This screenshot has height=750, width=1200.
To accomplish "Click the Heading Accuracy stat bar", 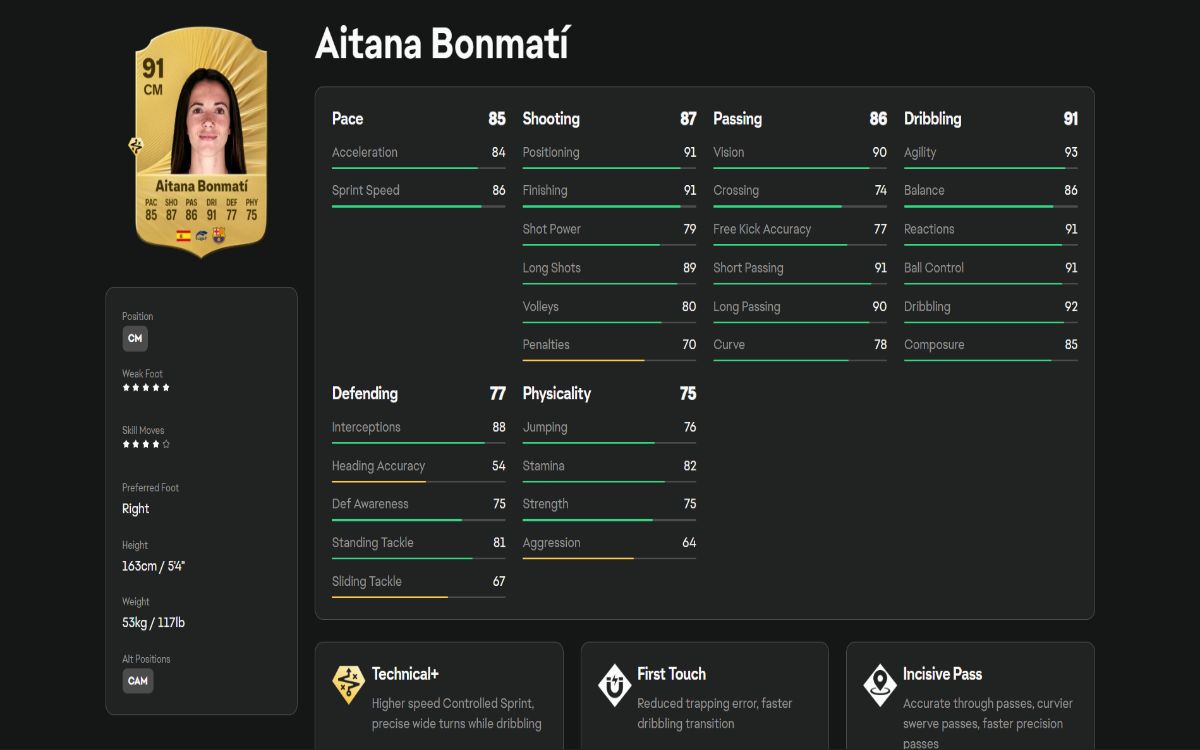I will pos(418,482).
